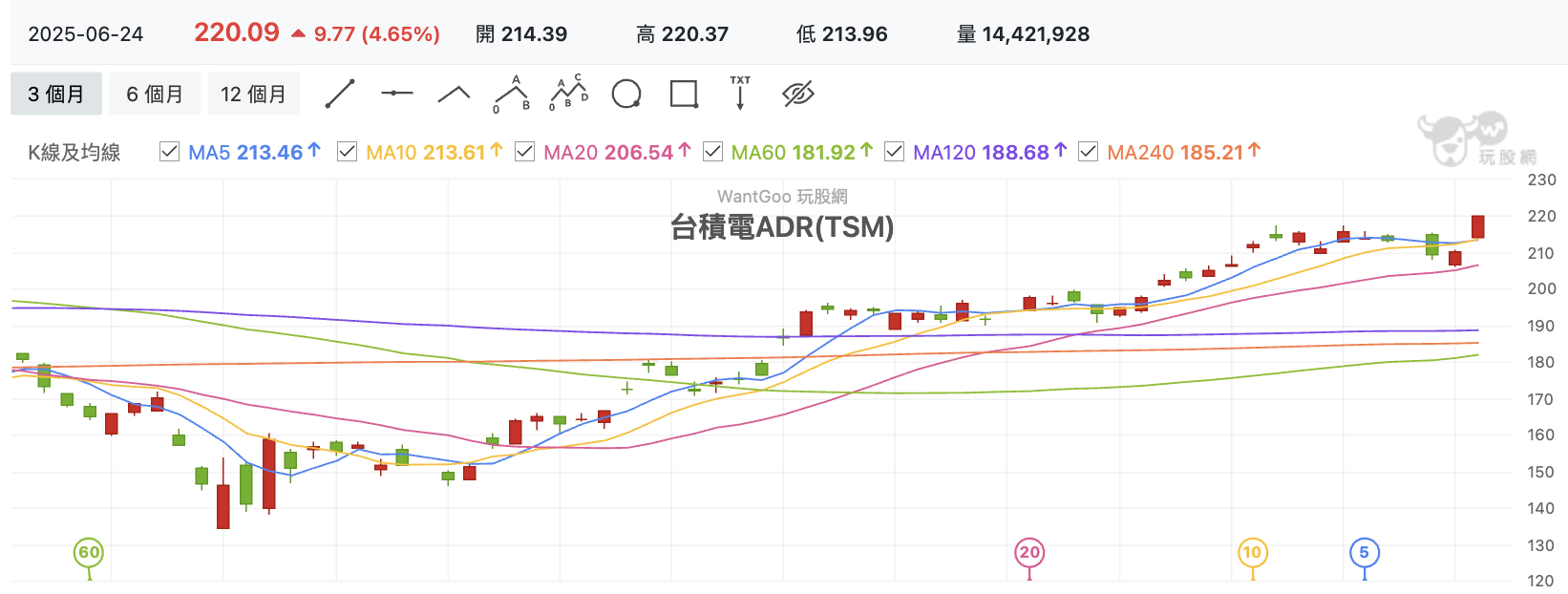
Task: Uncheck the MA5 moving average checkbox
Action: click(x=169, y=152)
